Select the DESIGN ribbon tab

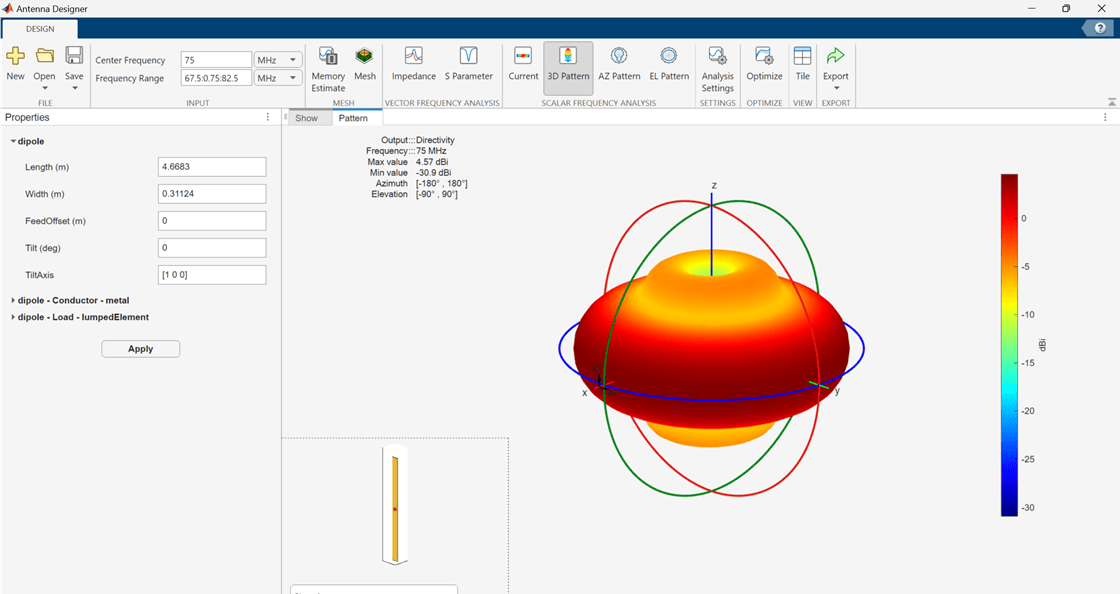40,29
